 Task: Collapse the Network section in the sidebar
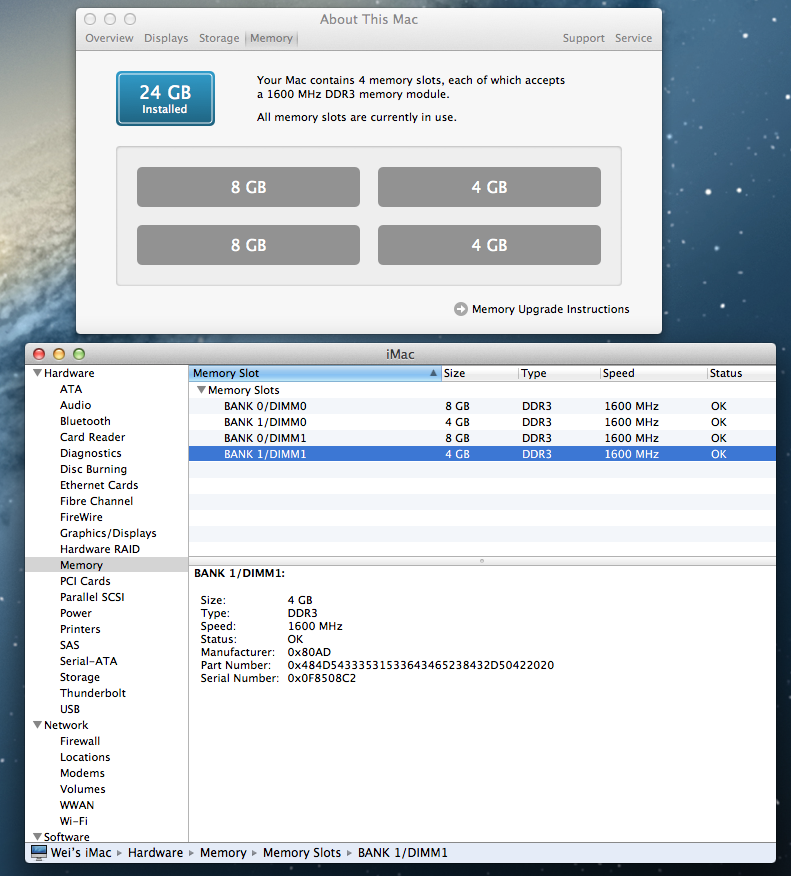pyautogui.click(x=37, y=725)
